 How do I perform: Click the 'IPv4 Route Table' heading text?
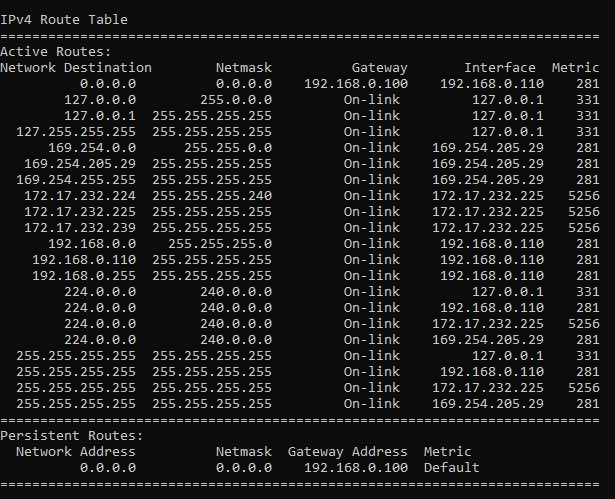click(x=64, y=20)
